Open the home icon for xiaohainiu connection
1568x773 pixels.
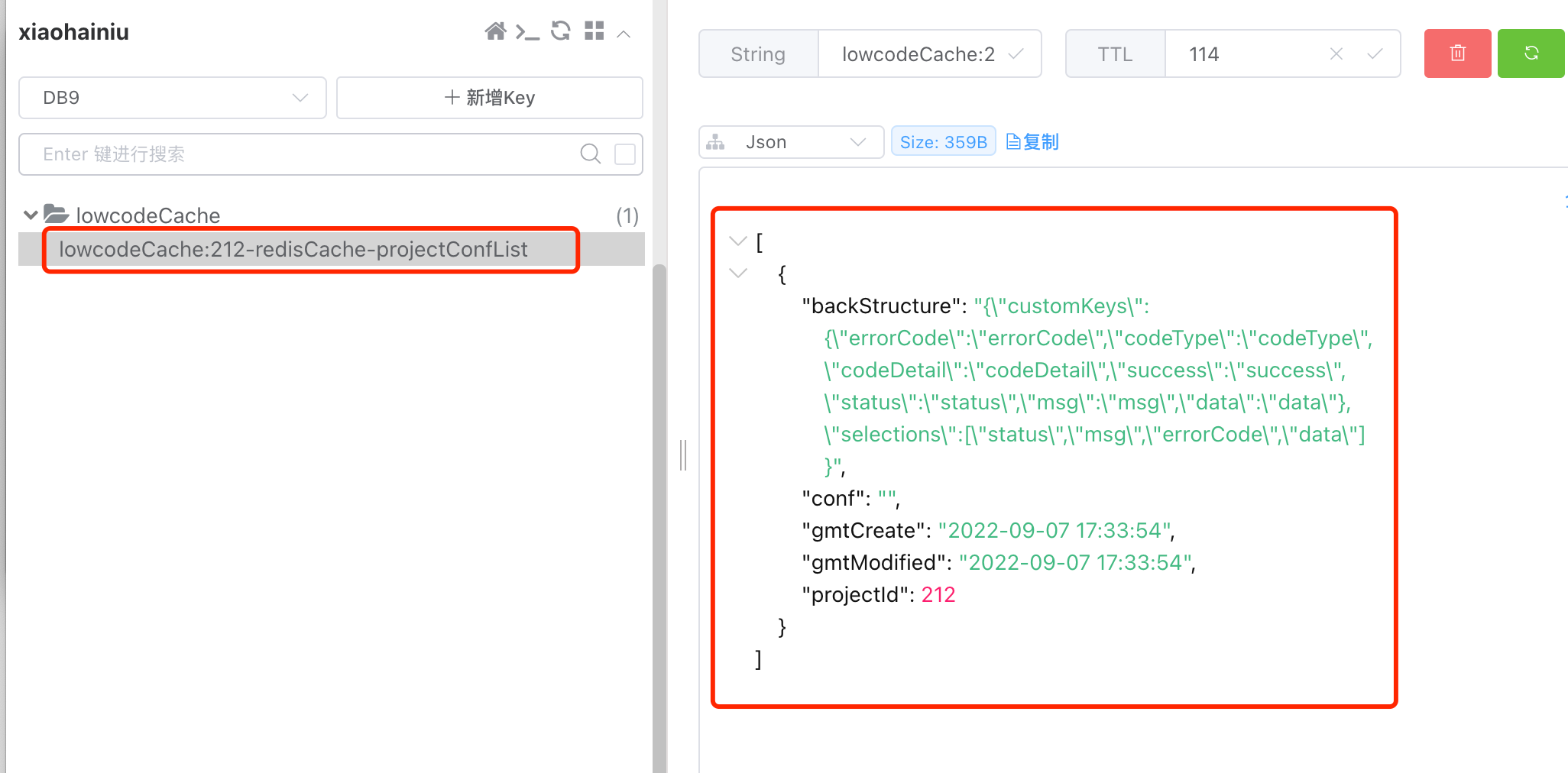click(495, 31)
